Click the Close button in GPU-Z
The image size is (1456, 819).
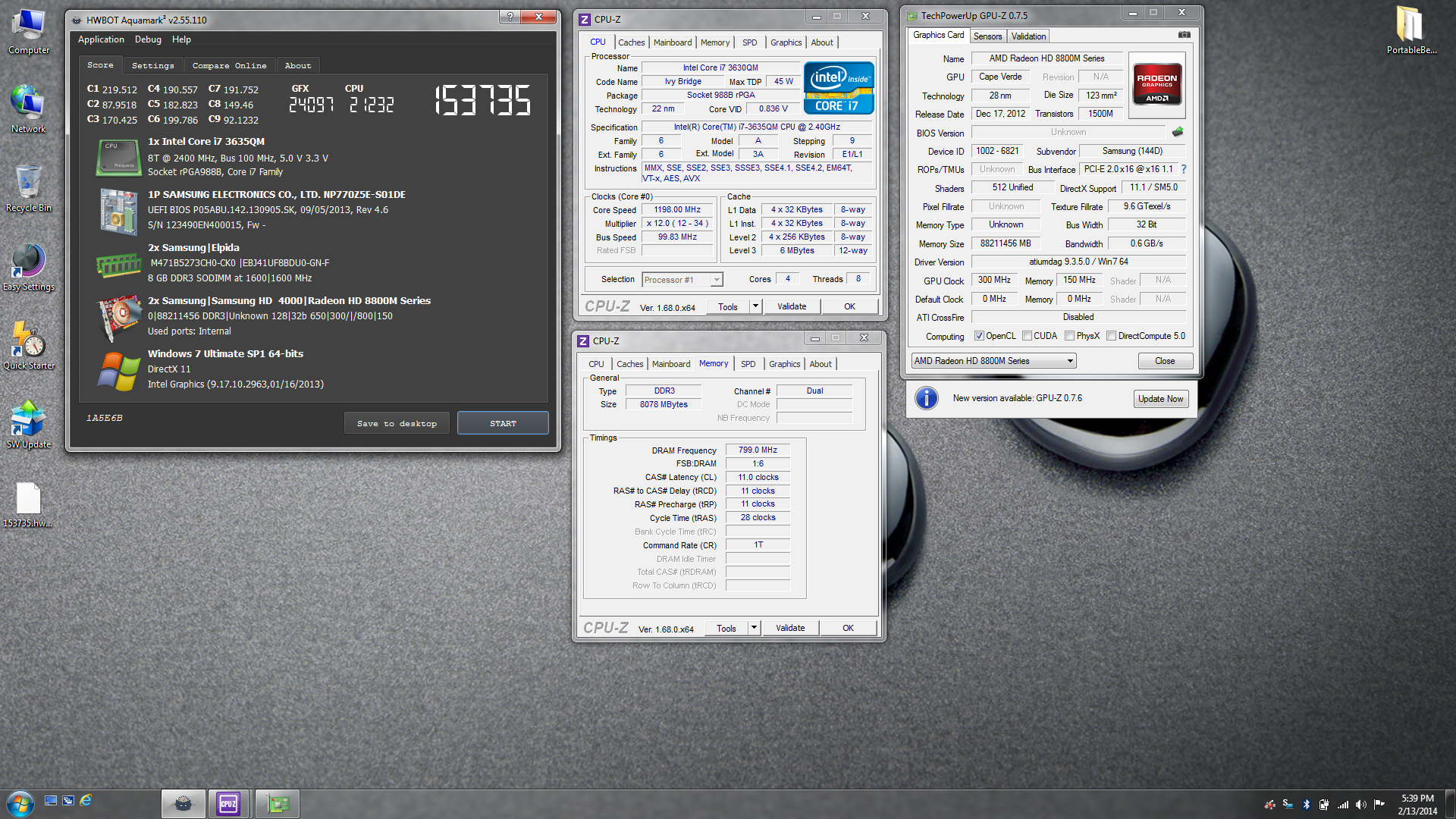[x=1165, y=361]
